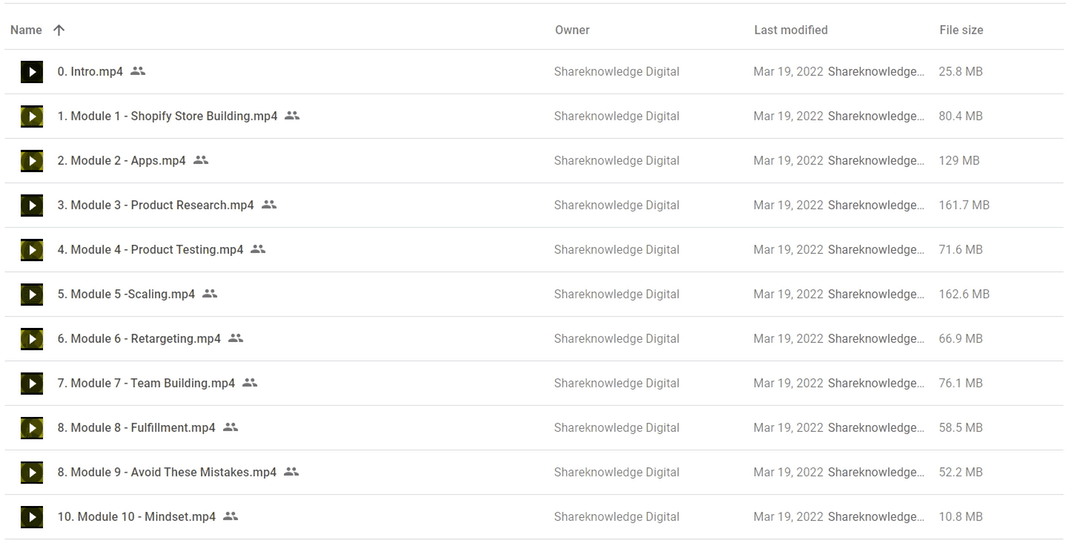Image resolution: width=1066 pixels, height=552 pixels.
Task: Click video icon of Module 1 Shopify Store Building
Action: [x=32, y=116]
